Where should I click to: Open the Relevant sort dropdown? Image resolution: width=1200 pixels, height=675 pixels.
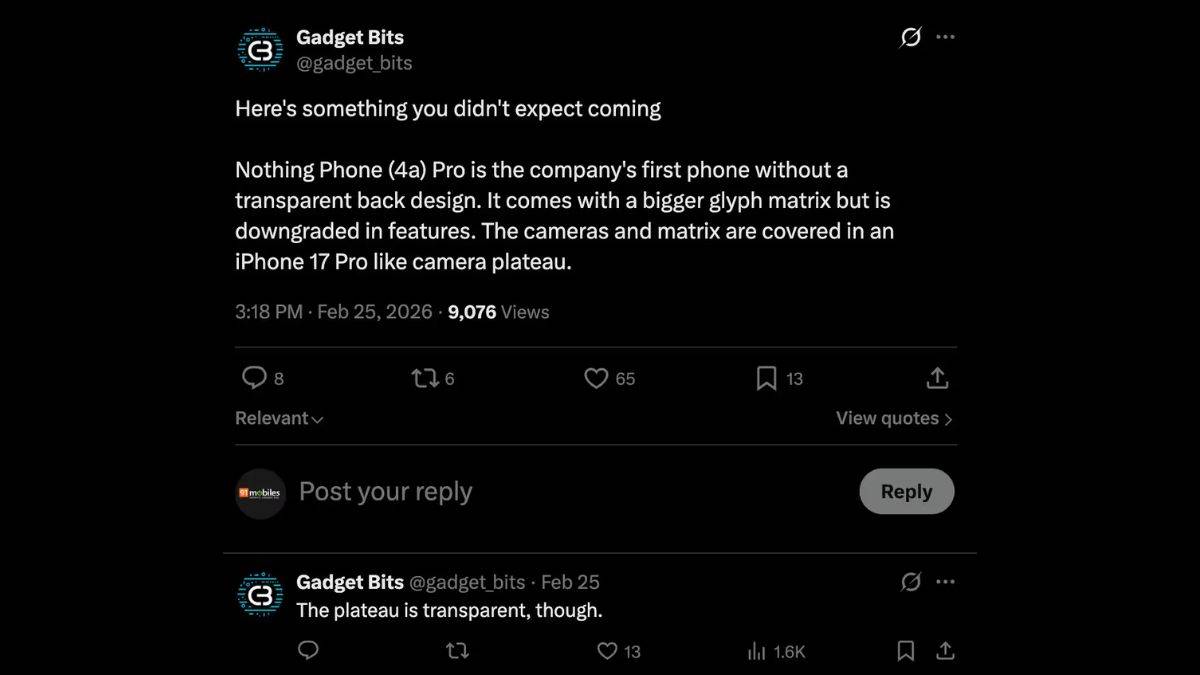279,418
